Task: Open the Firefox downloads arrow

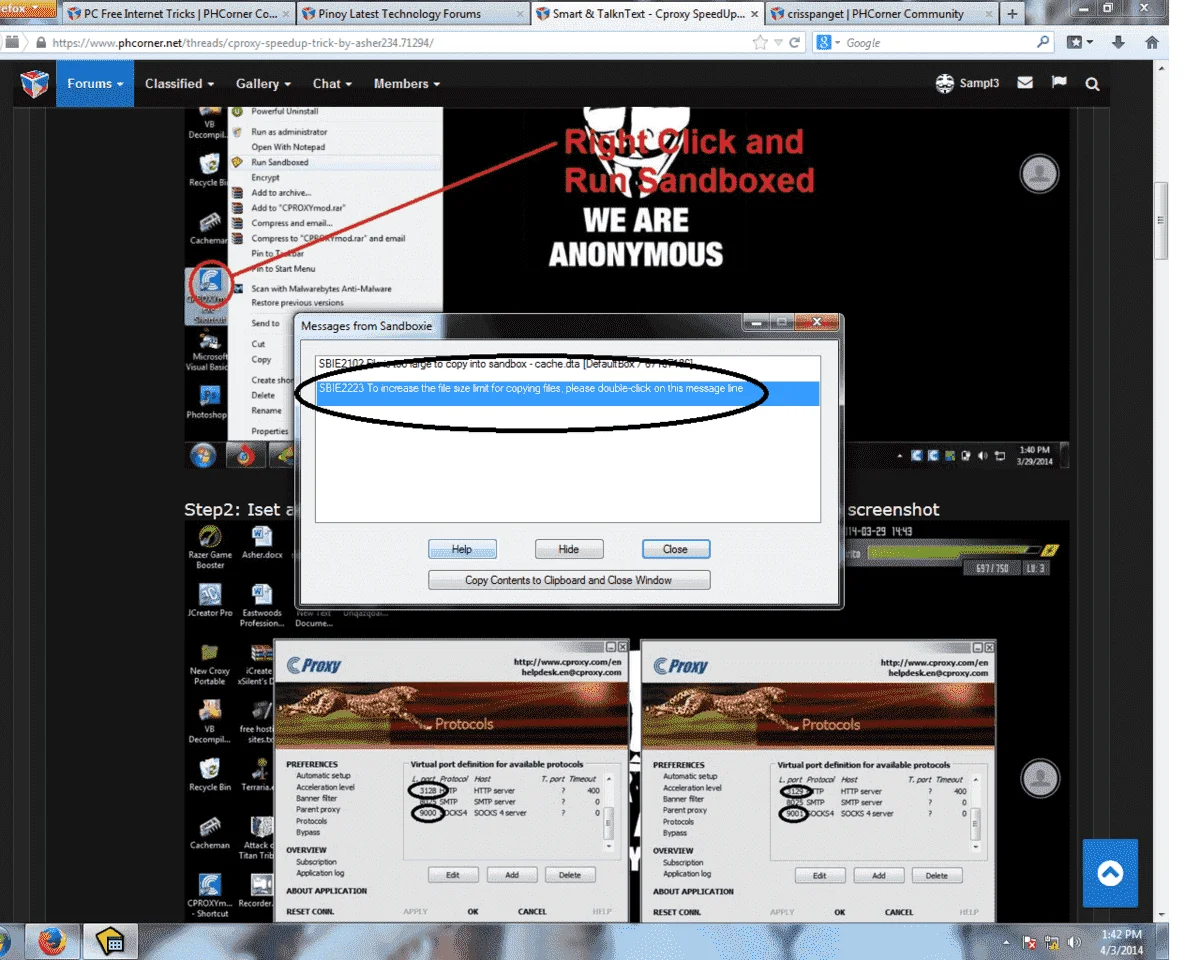Action: pyautogui.click(x=1118, y=43)
